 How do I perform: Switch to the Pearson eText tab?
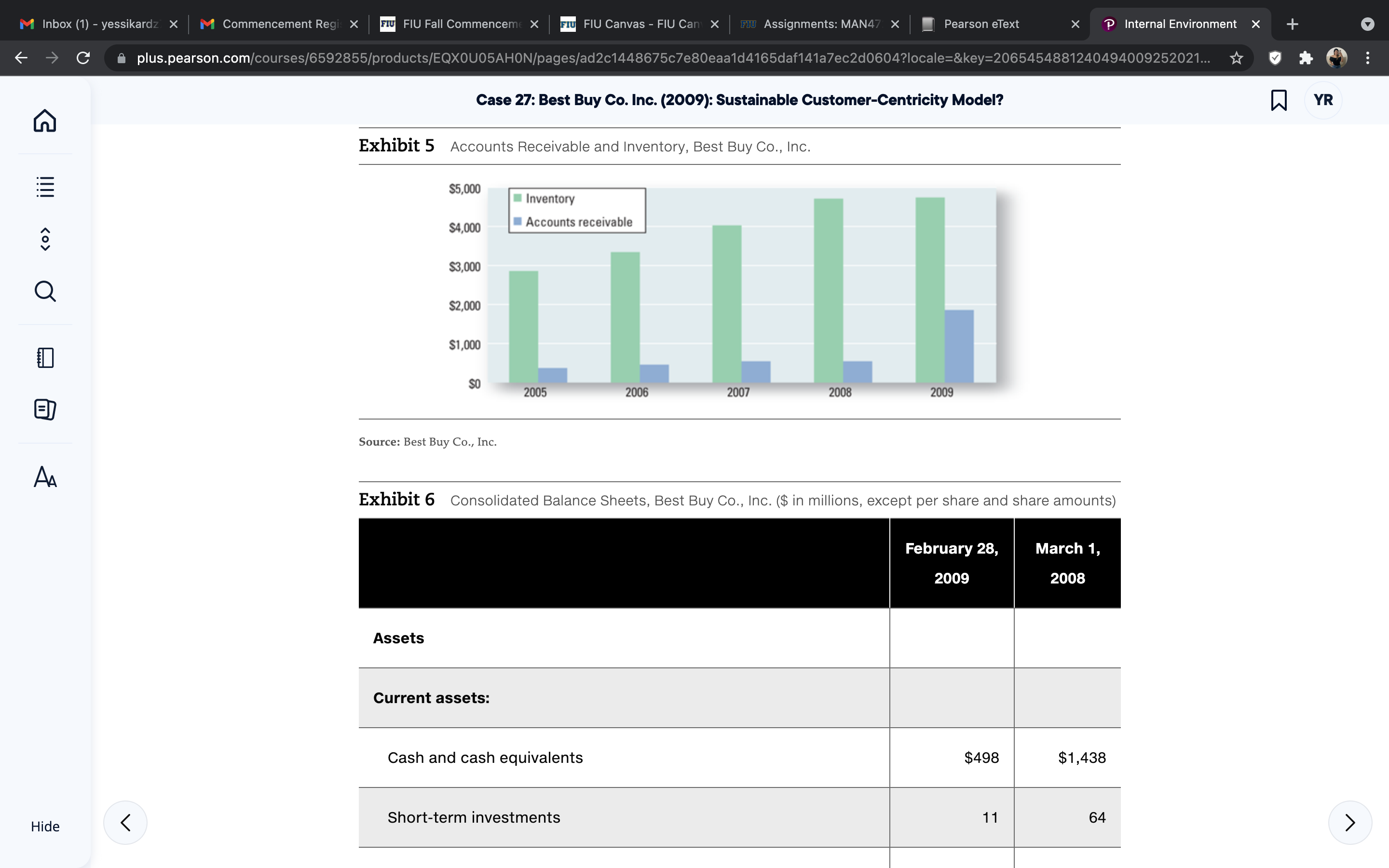[1000, 24]
